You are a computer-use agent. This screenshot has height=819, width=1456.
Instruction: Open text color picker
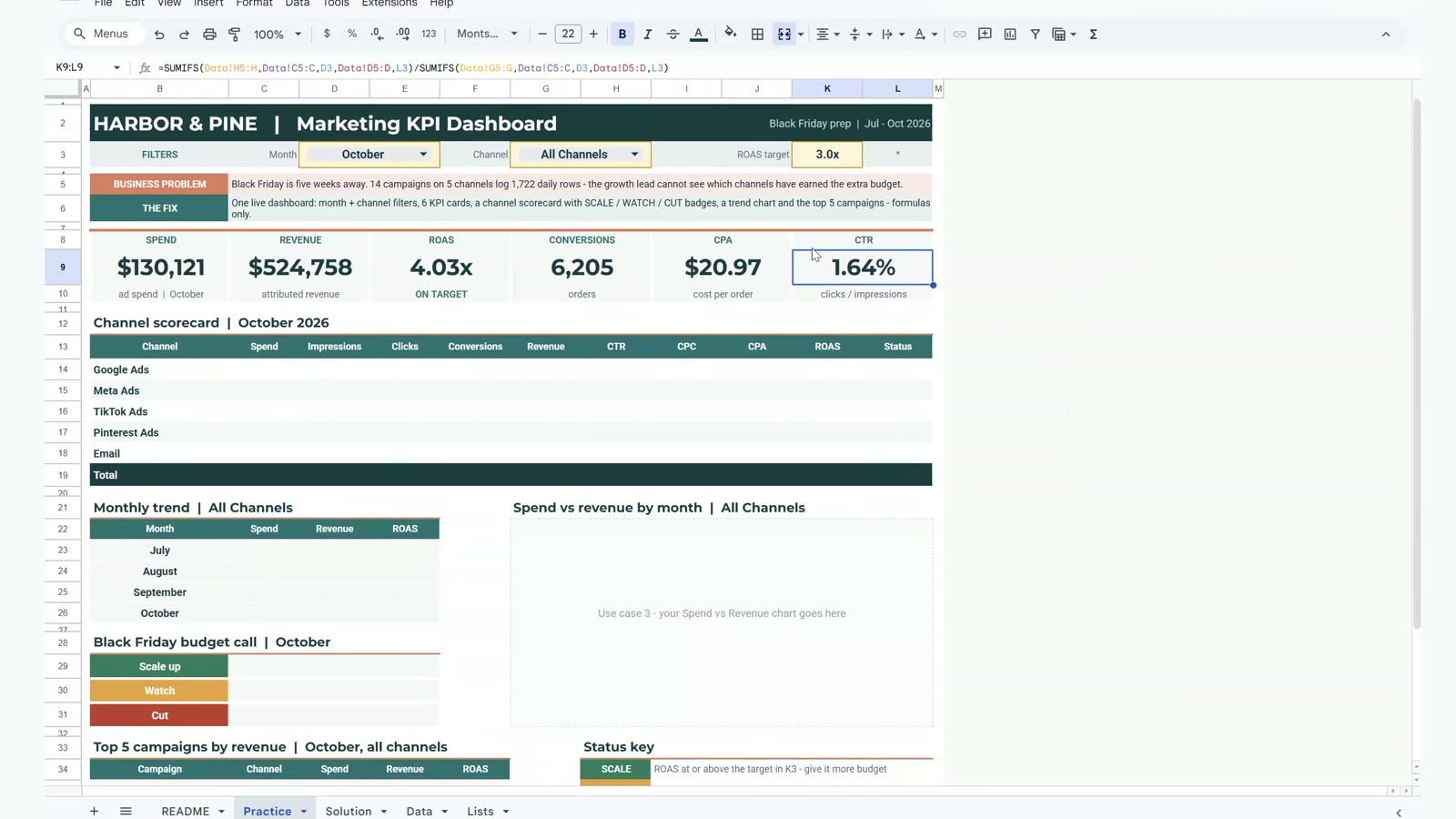pos(699,34)
